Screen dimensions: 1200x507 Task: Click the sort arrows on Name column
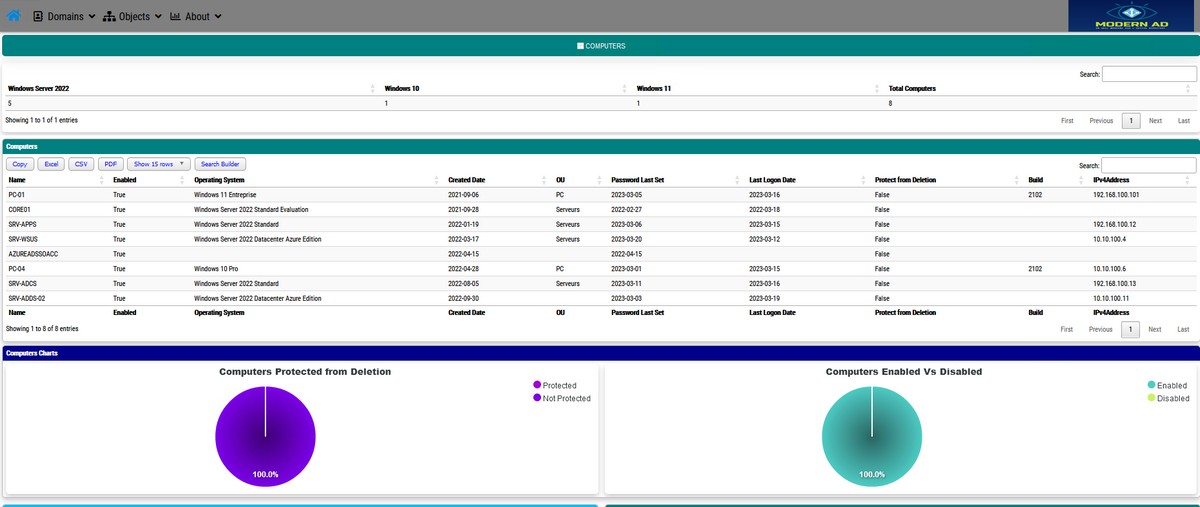pos(102,180)
